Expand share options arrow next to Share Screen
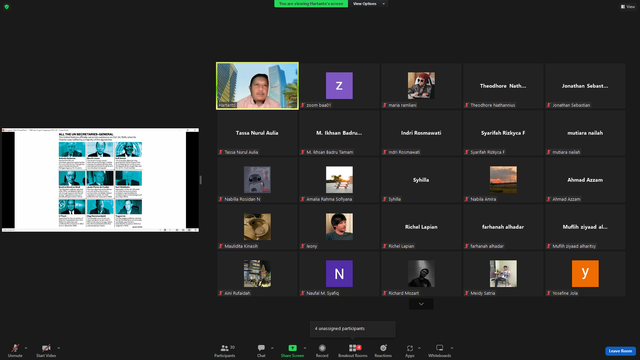 [x=305, y=348]
